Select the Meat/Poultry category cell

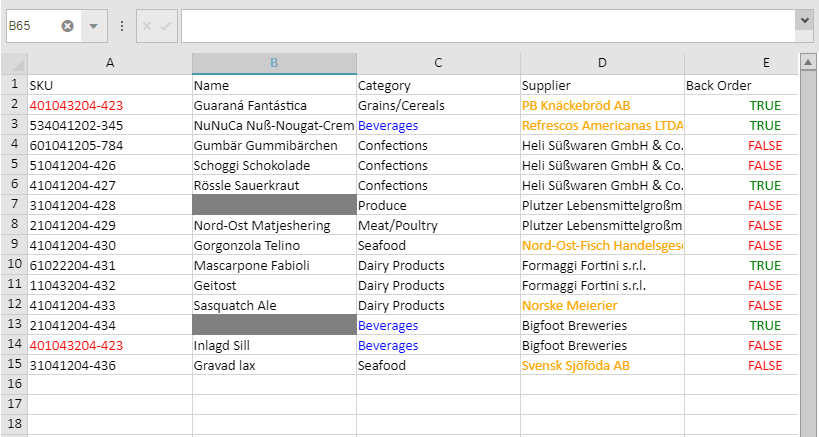(x=438, y=226)
